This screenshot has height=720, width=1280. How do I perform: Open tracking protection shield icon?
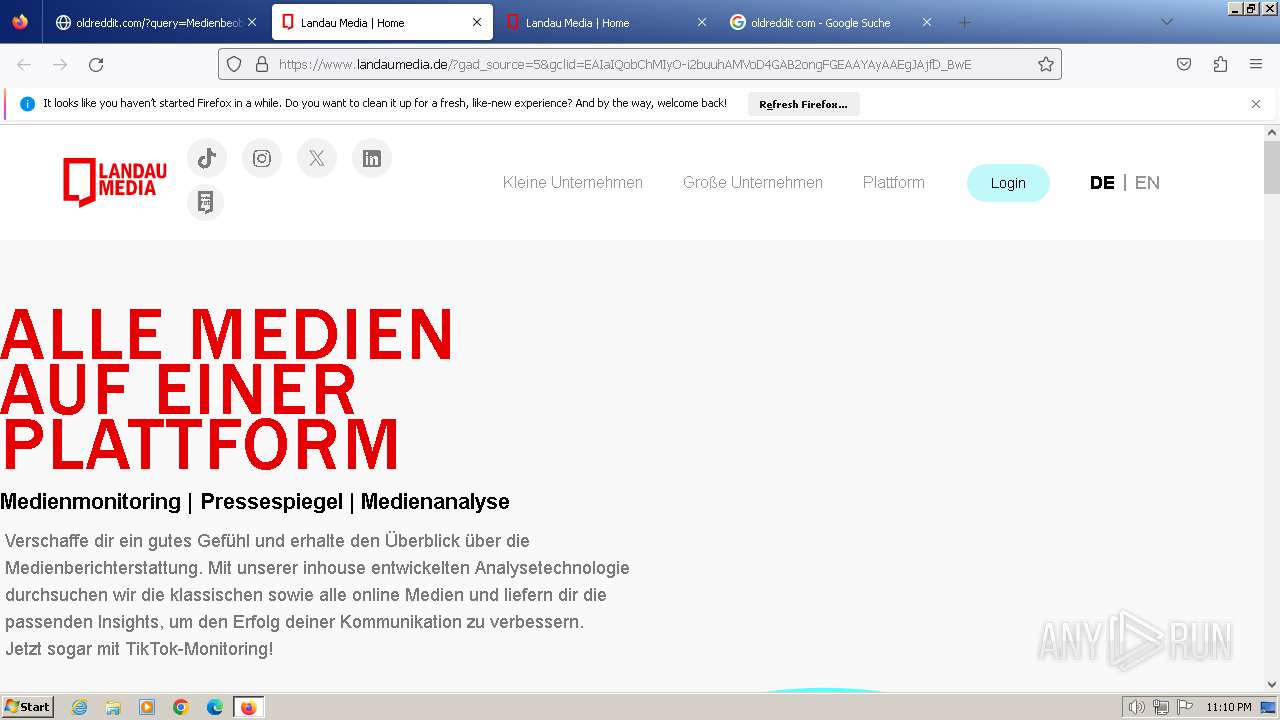click(234, 64)
